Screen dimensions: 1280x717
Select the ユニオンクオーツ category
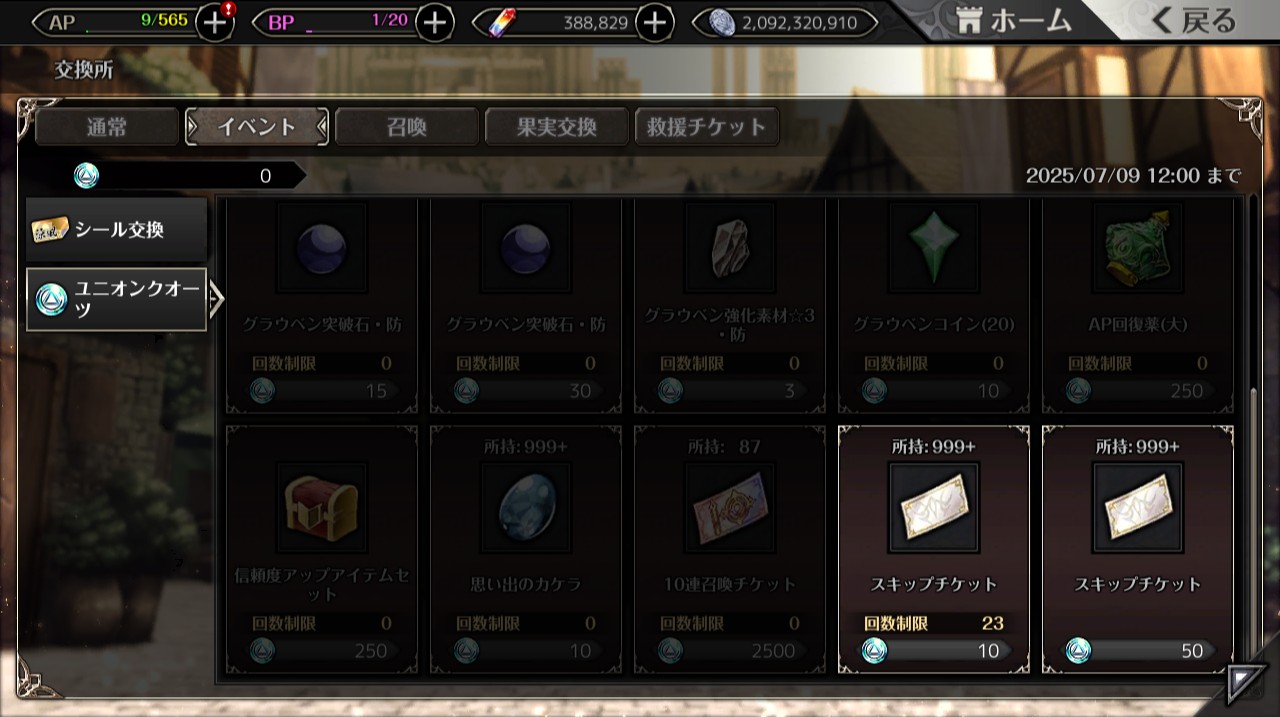pos(117,299)
